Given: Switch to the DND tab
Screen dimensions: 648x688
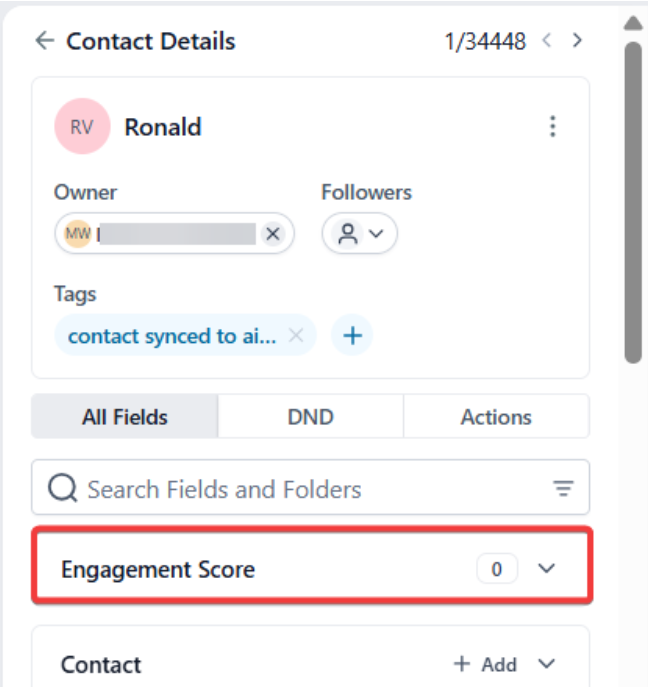Looking at the screenshot, I should pyautogui.click(x=310, y=417).
